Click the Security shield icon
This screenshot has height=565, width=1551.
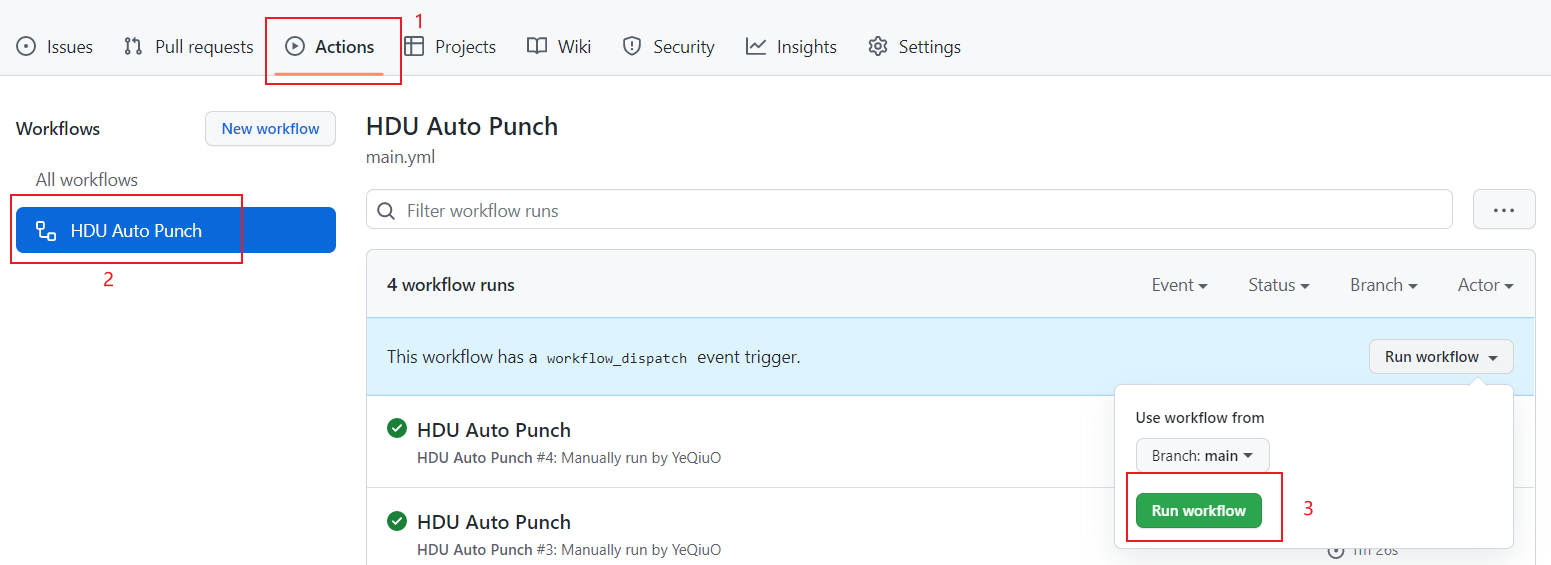[631, 46]
